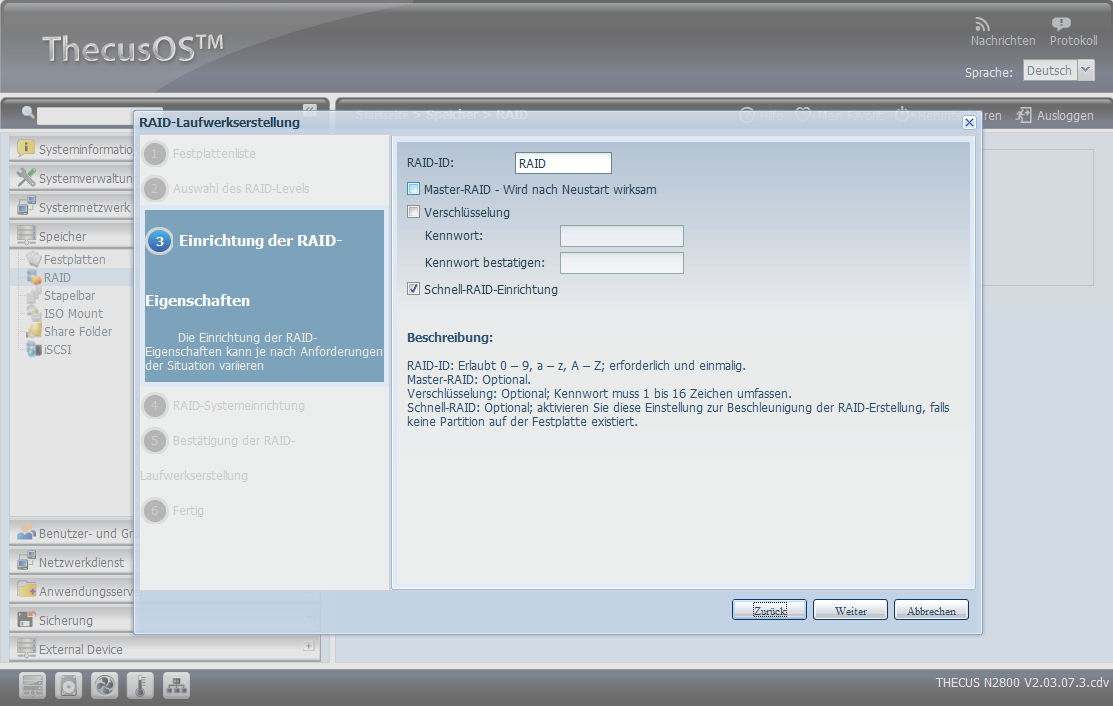Click the 'Fertig' wizard step
The width and height of the screenshot is (1113, 706).
(x=188, y=511)
